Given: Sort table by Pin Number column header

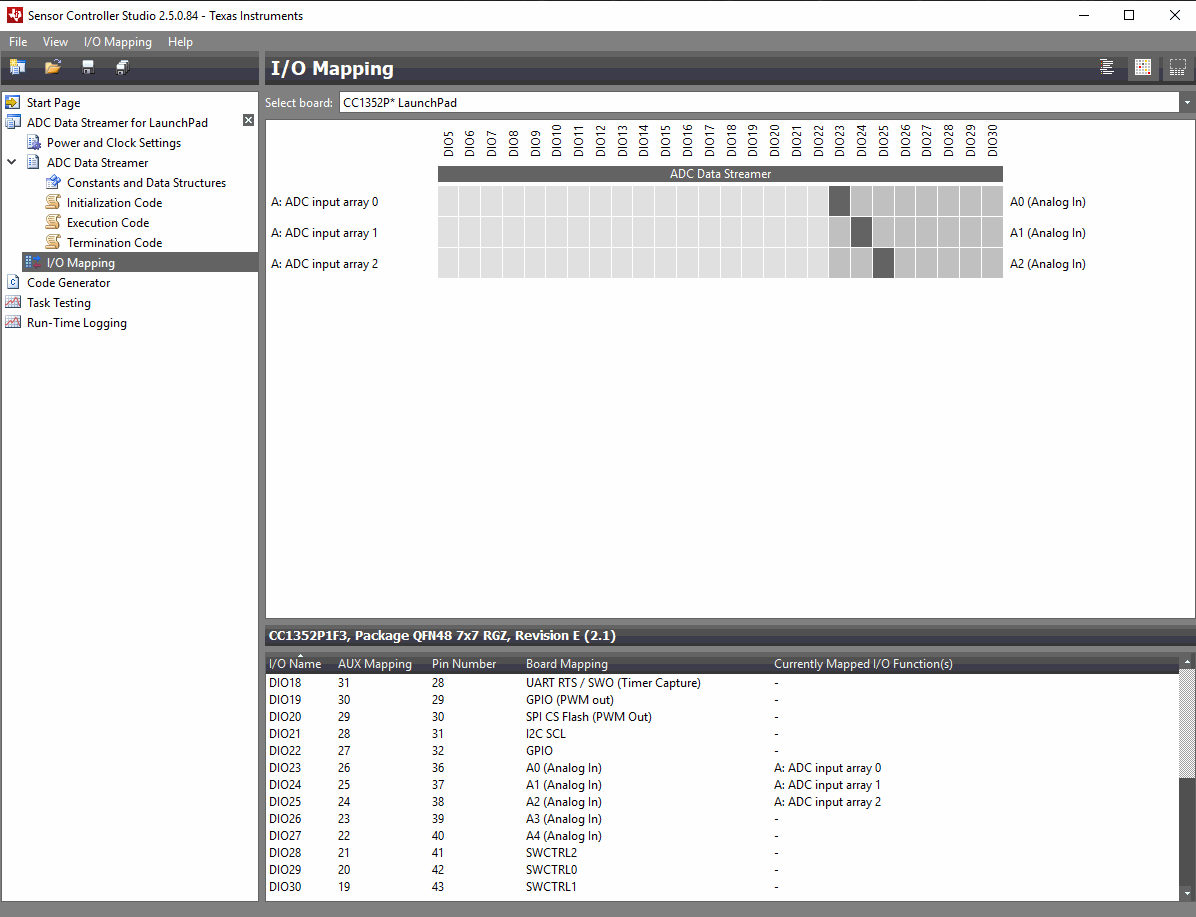Looking at the screenshot, I should [x=464, y=664].
